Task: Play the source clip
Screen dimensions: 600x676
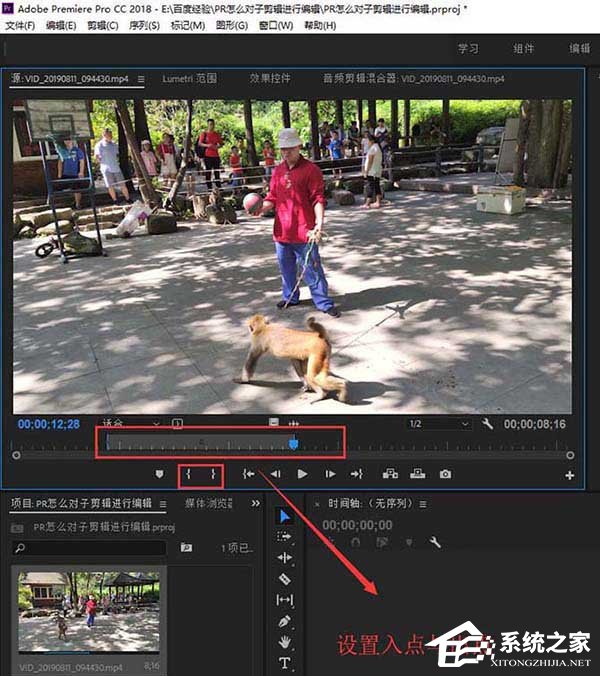Action: [303, 474]
